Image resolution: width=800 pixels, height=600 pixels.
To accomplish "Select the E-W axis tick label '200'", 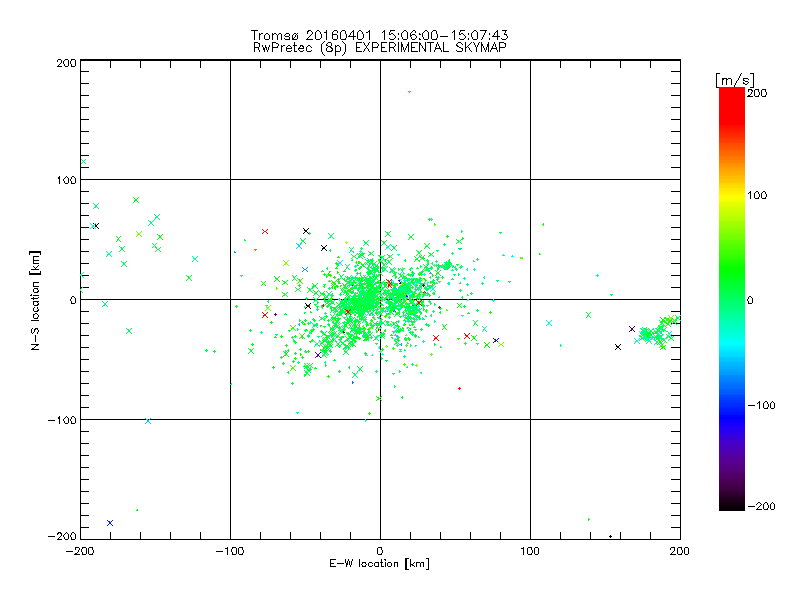I will pyautogui.click(x=680, y=551).
